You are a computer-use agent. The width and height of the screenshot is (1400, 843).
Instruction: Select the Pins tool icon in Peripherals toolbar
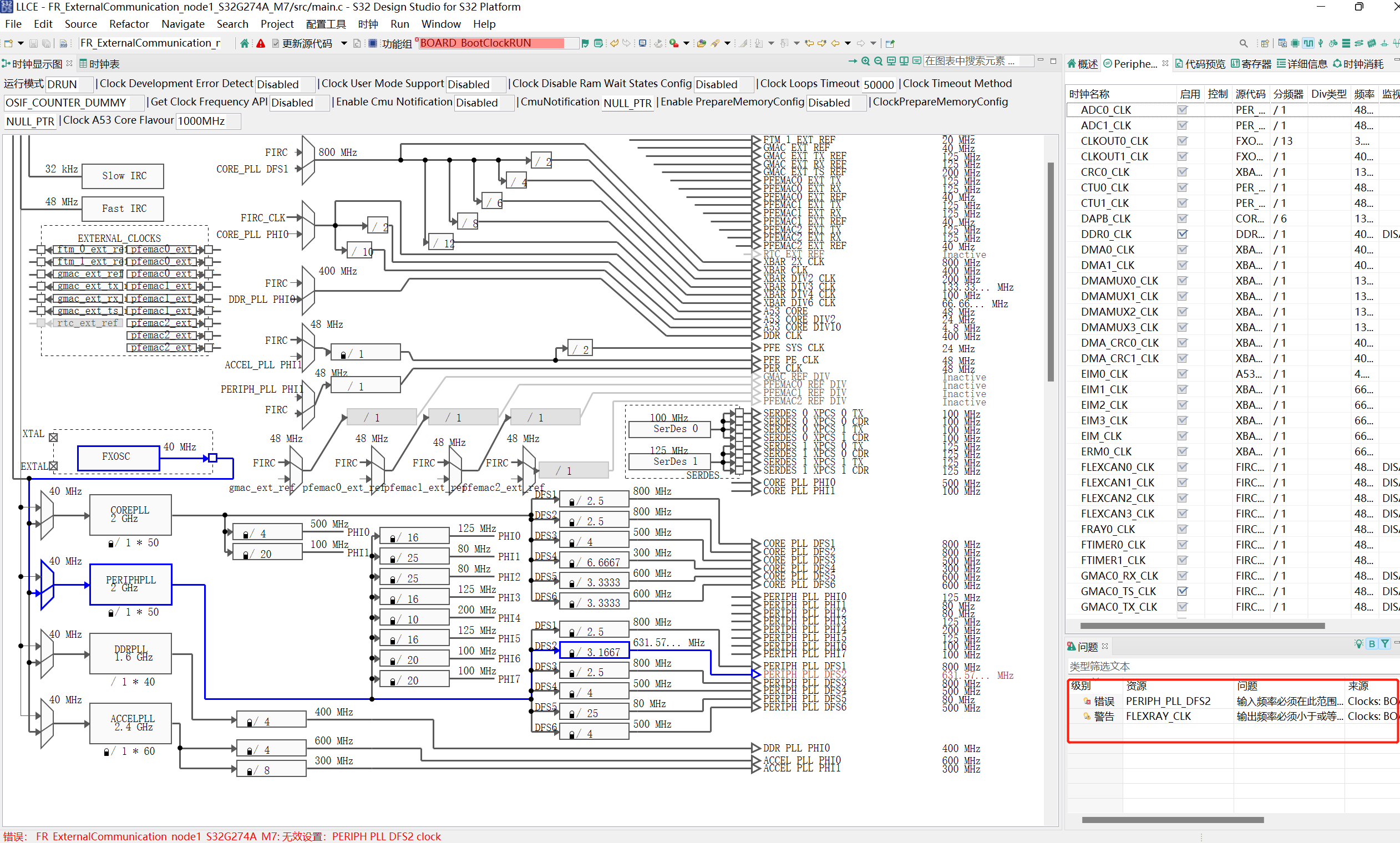(x=1295, y=44)
